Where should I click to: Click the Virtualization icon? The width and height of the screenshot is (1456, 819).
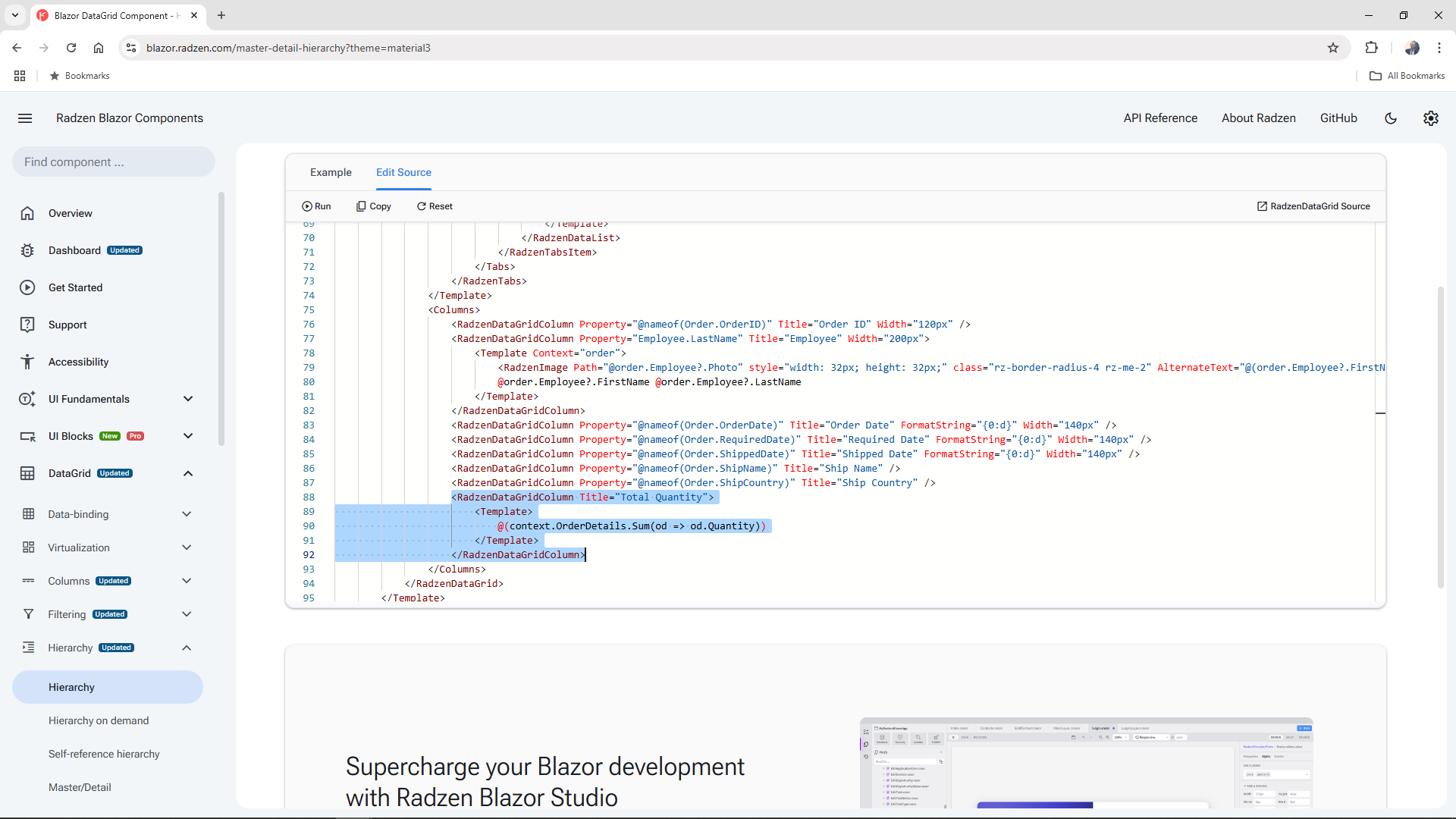click(x=29, y=548)
